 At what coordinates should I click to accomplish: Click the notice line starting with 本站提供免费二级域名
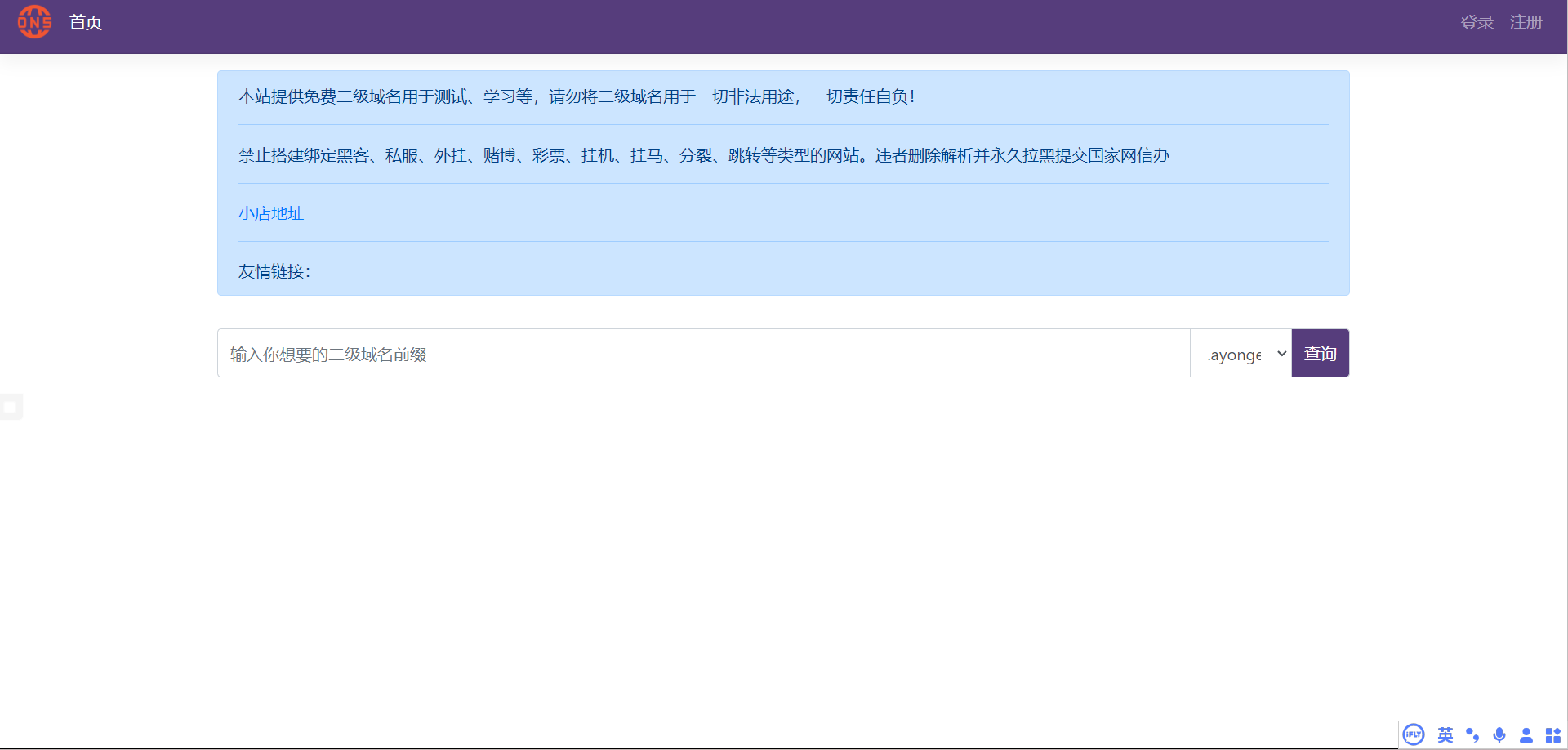point(576,97)
